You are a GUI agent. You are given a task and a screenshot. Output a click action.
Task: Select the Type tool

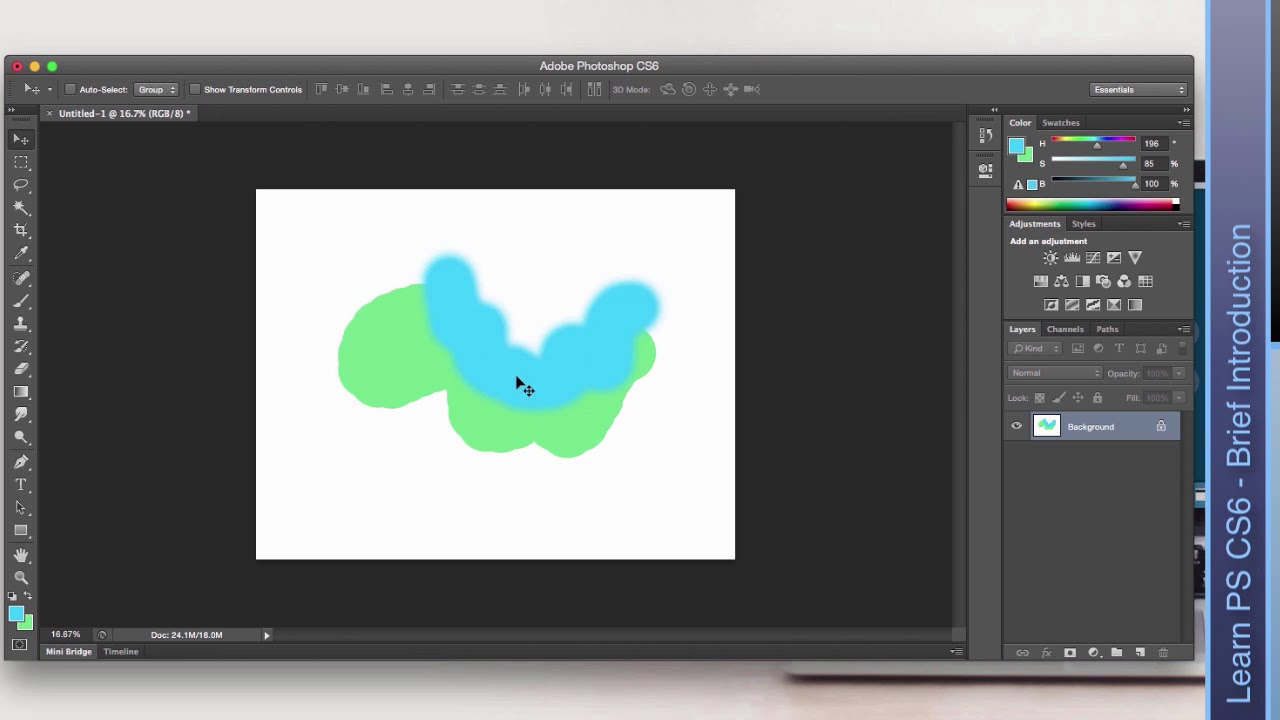click(x=21, y=485)
